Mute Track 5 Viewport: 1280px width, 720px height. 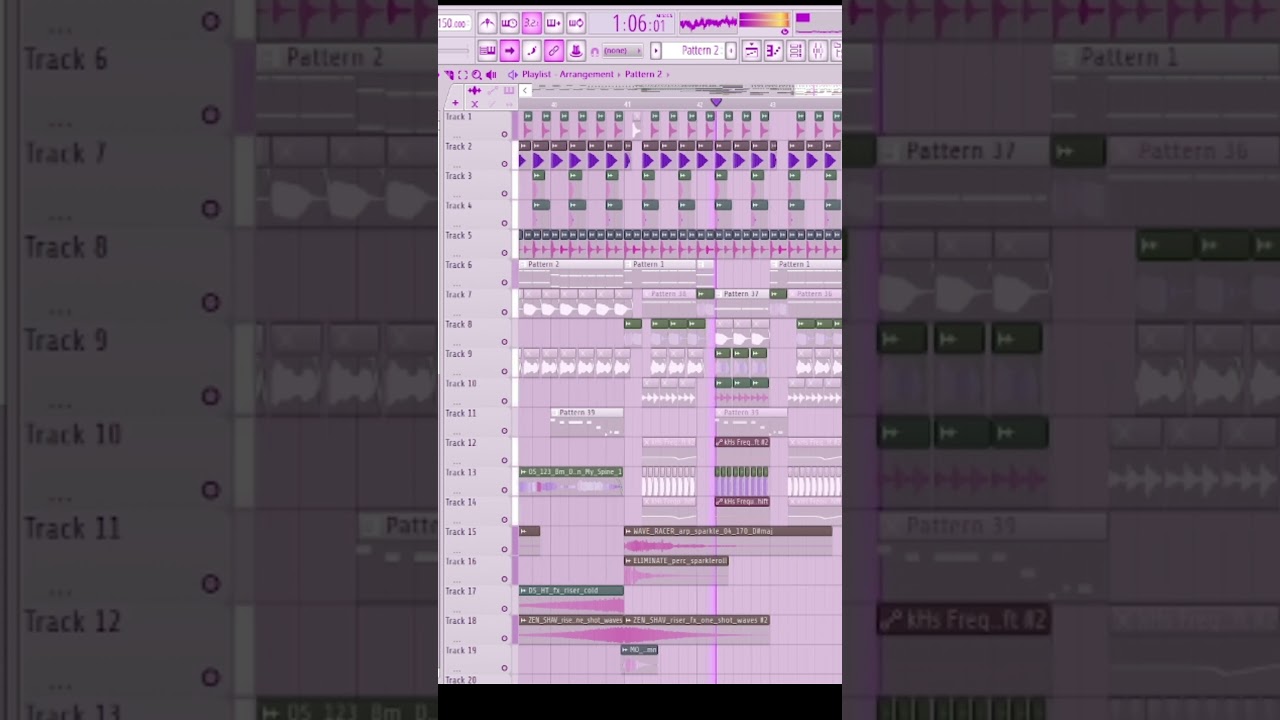tap(504, 252)
